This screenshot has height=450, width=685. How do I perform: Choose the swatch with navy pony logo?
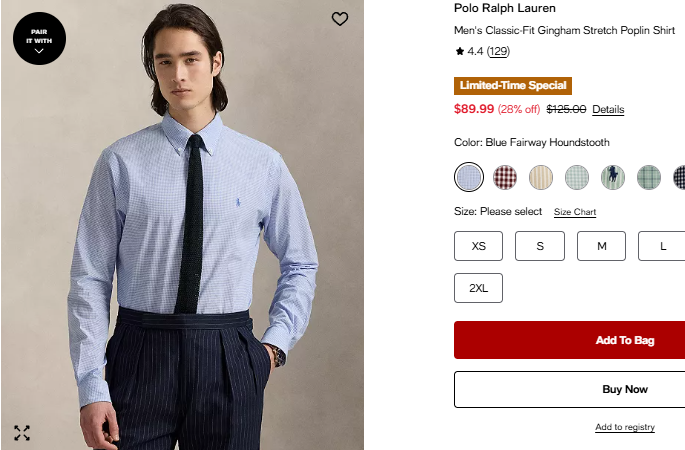pos(613,177)
